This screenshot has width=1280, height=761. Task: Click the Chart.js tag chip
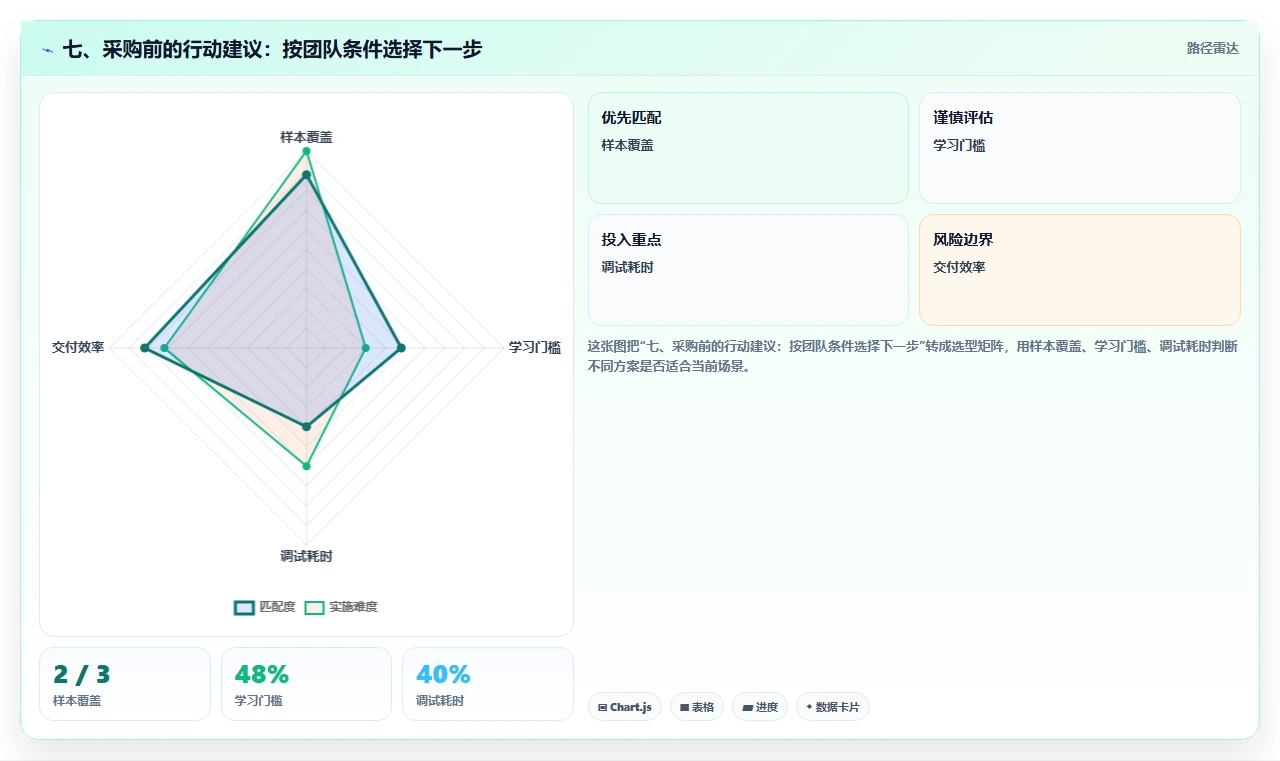[x=625, y=707]
